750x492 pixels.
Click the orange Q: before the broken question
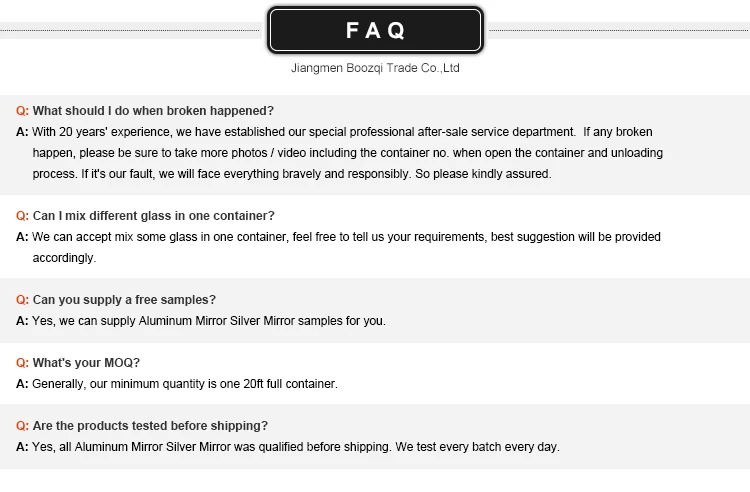click(x=22, y=111)
